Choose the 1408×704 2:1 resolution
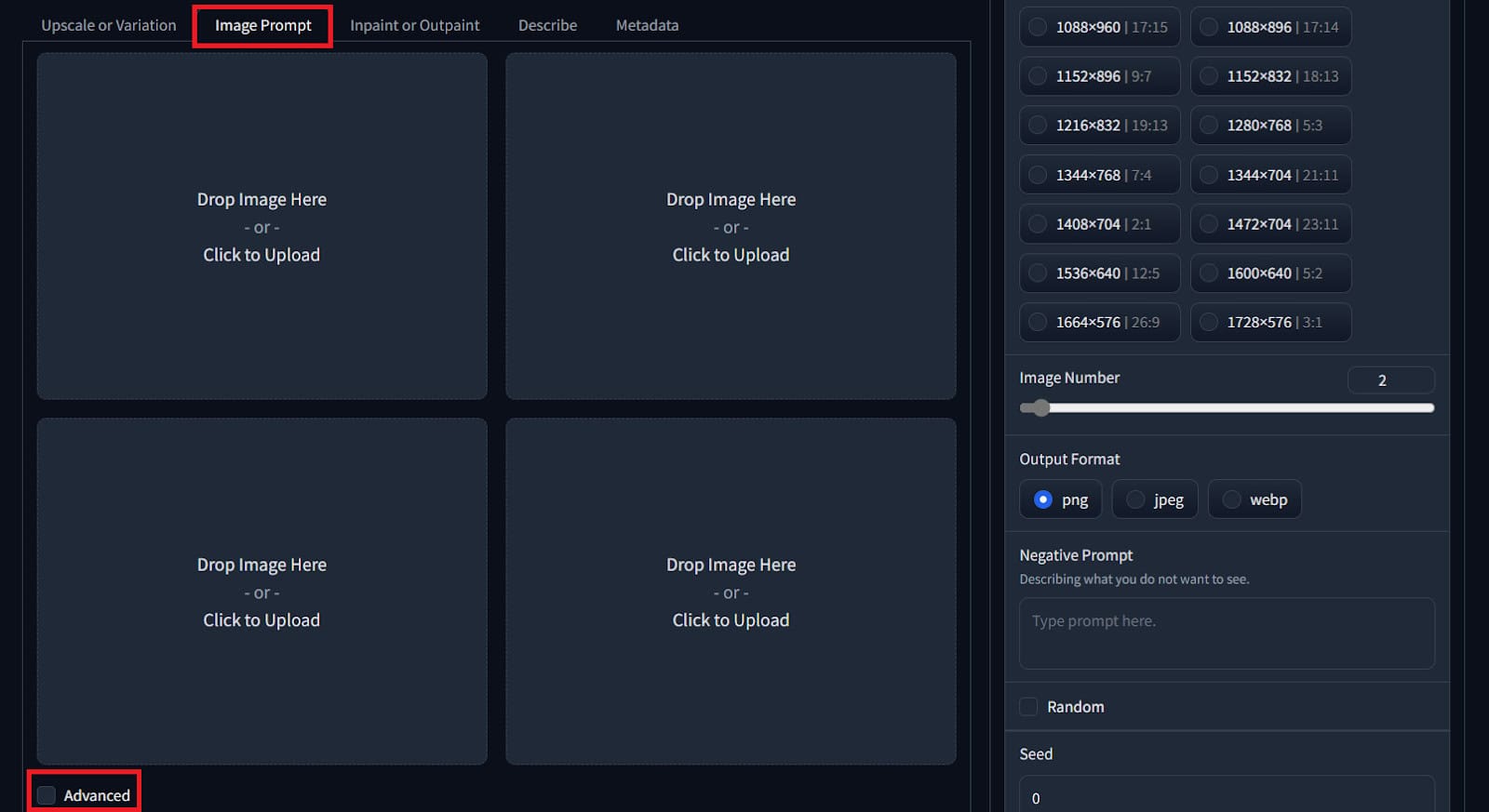This screenshot has height=812, width=1489. coord(1038,224)
